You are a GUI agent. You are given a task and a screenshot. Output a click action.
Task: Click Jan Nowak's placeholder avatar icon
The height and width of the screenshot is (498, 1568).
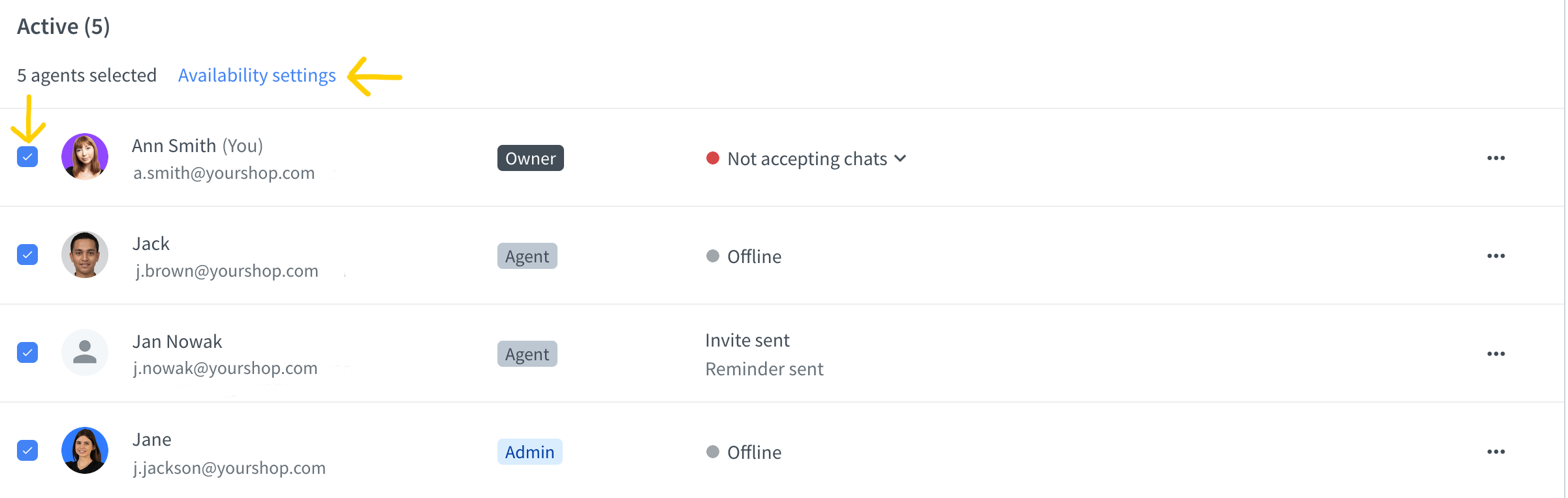(85, 352)
